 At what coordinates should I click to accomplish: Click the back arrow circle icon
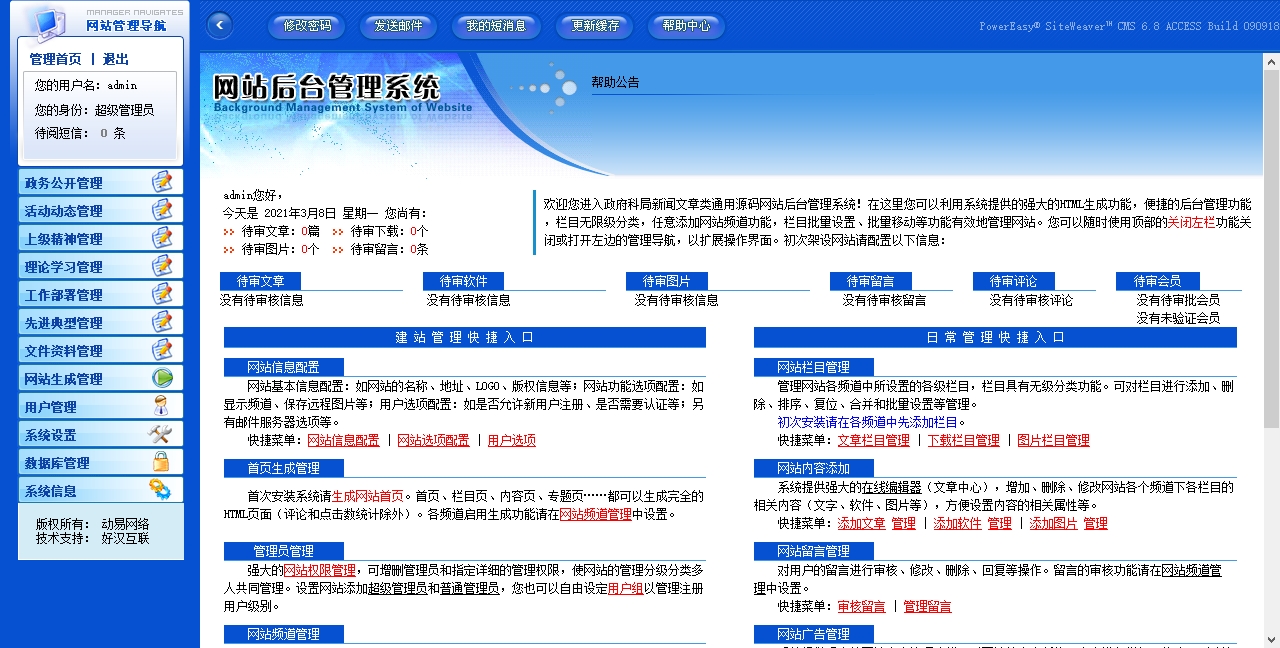tap(219, 26)
